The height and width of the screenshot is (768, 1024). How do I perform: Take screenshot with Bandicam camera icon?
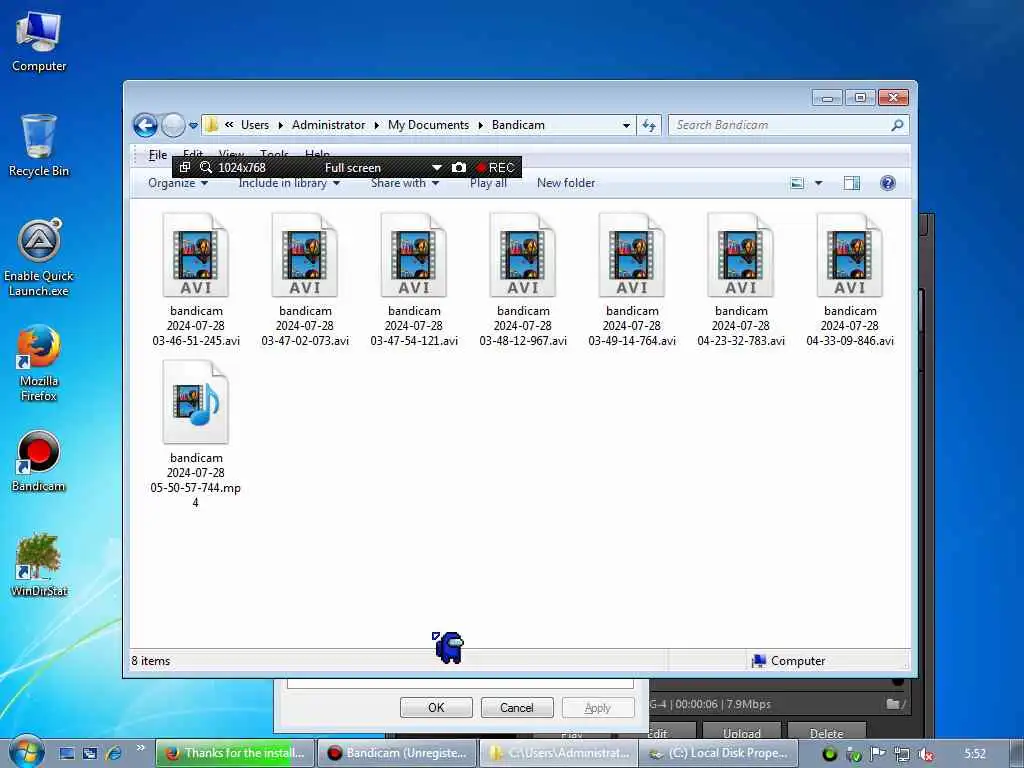[458, 167]
